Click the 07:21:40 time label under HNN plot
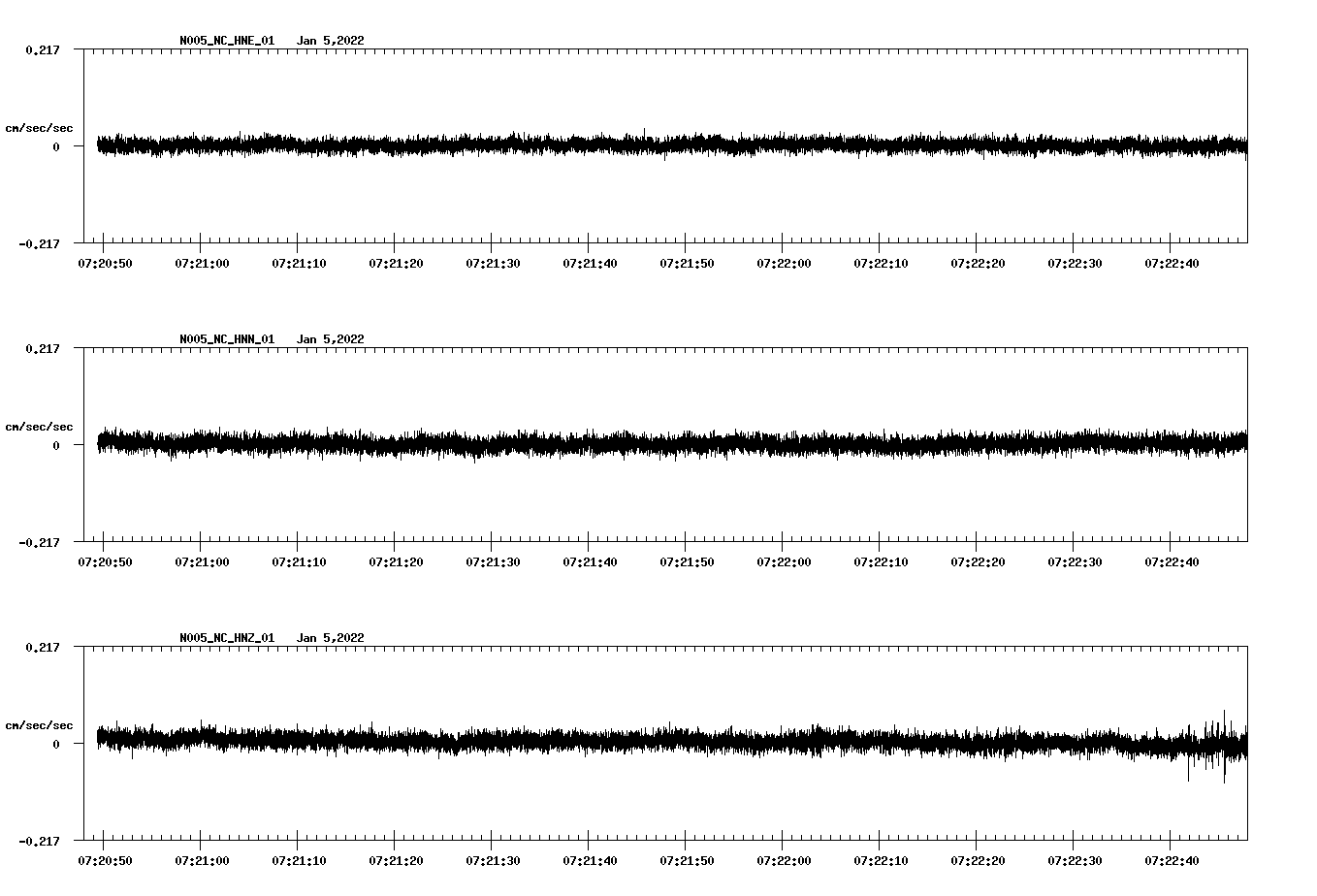This screenshot has height=896, width=1317. 590,561
